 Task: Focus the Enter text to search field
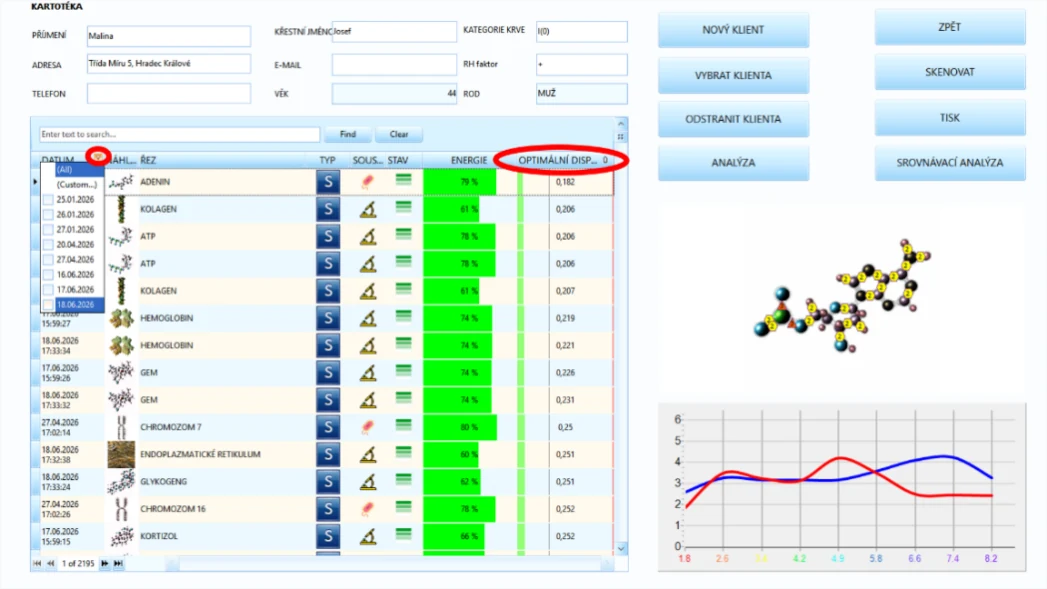click(x=179, y=134)
